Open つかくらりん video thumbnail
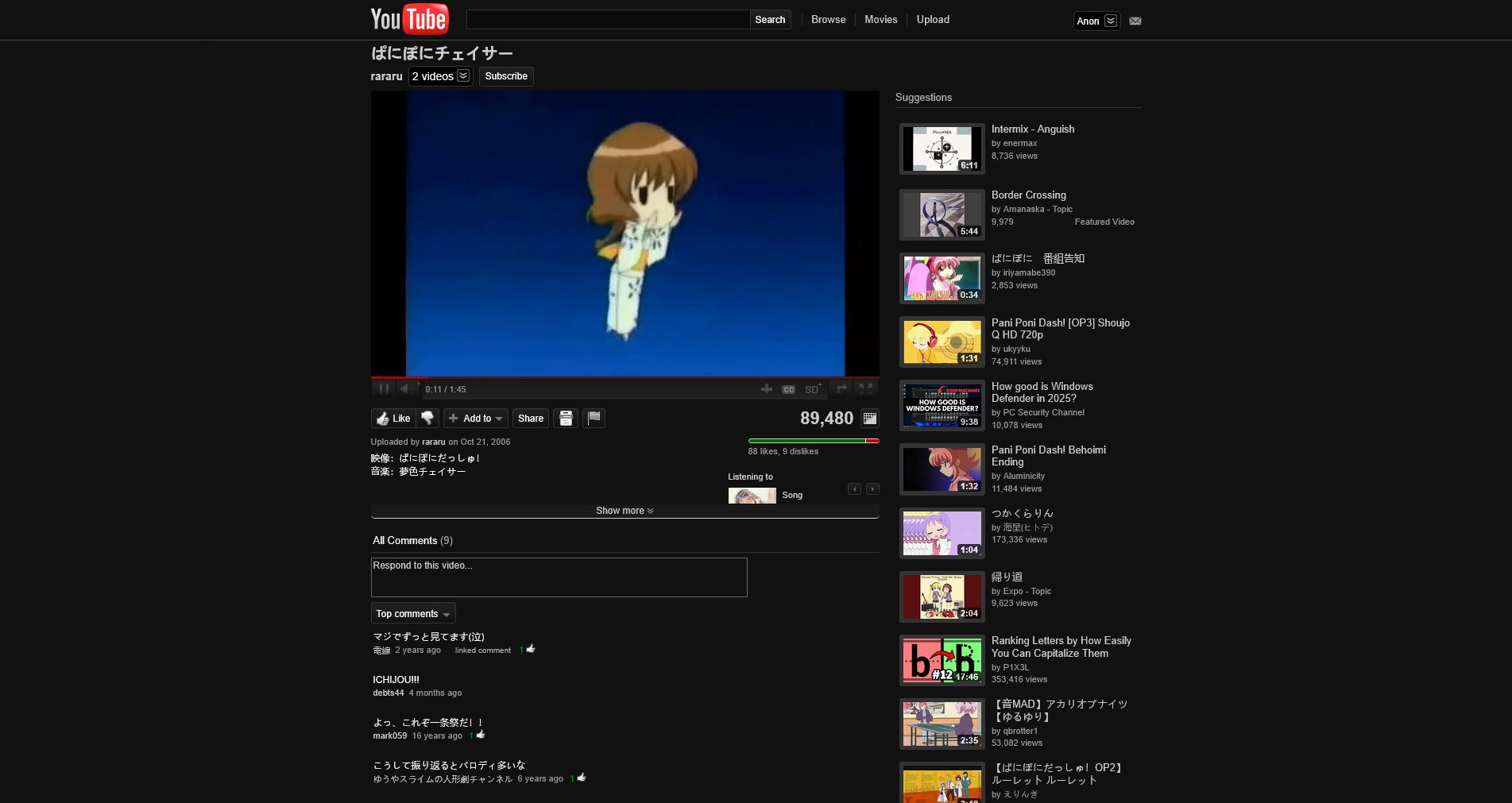Screen dimensions: 1512x803 point(942,533)
